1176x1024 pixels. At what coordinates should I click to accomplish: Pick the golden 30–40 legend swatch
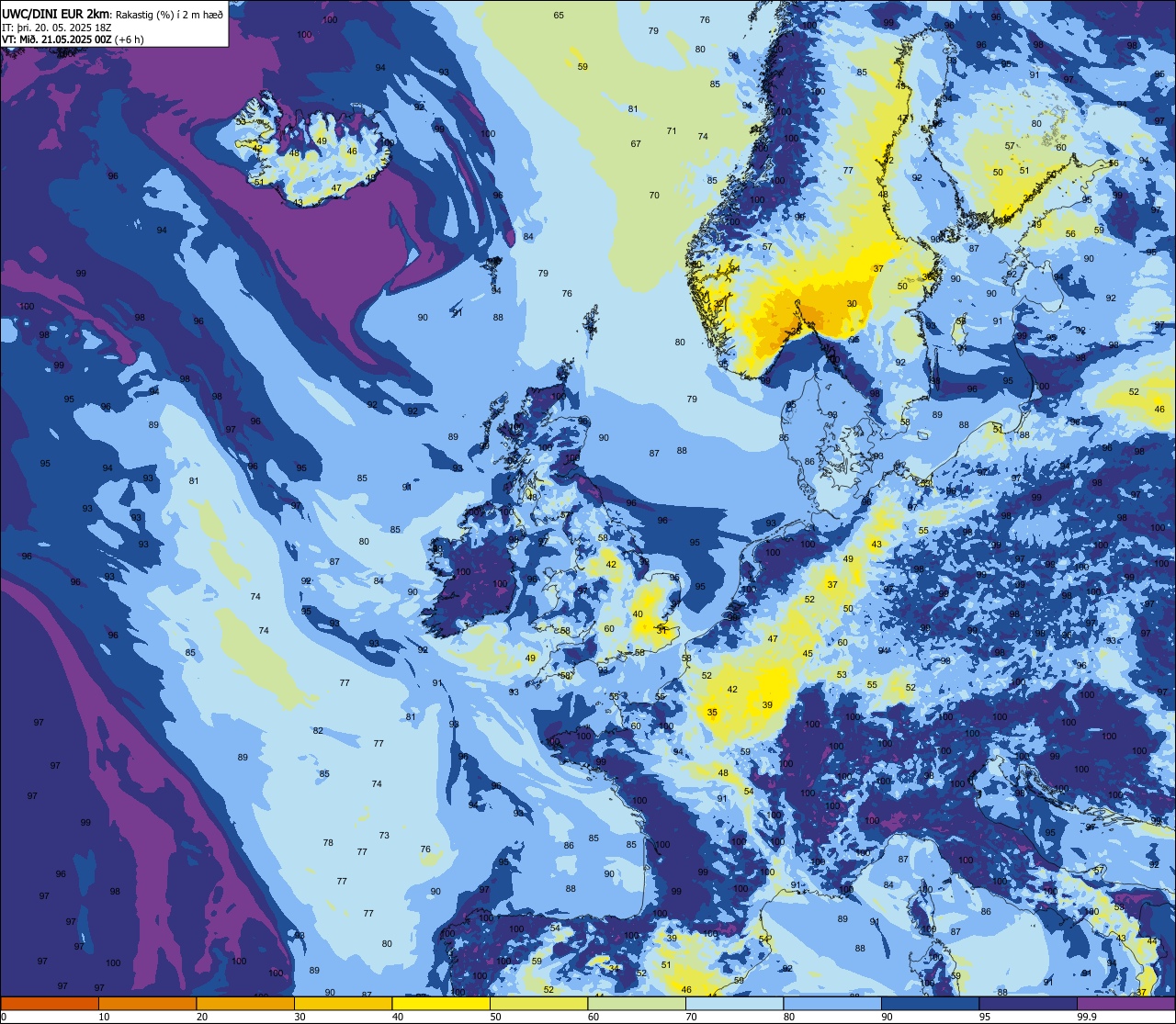coord(343,1004)
